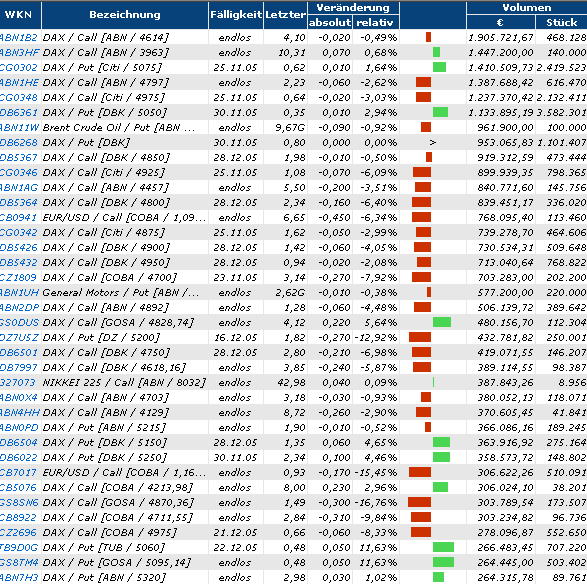587x584 pixels.
Task: Open WKN link ABN7H3
Action: coord(19,577)
